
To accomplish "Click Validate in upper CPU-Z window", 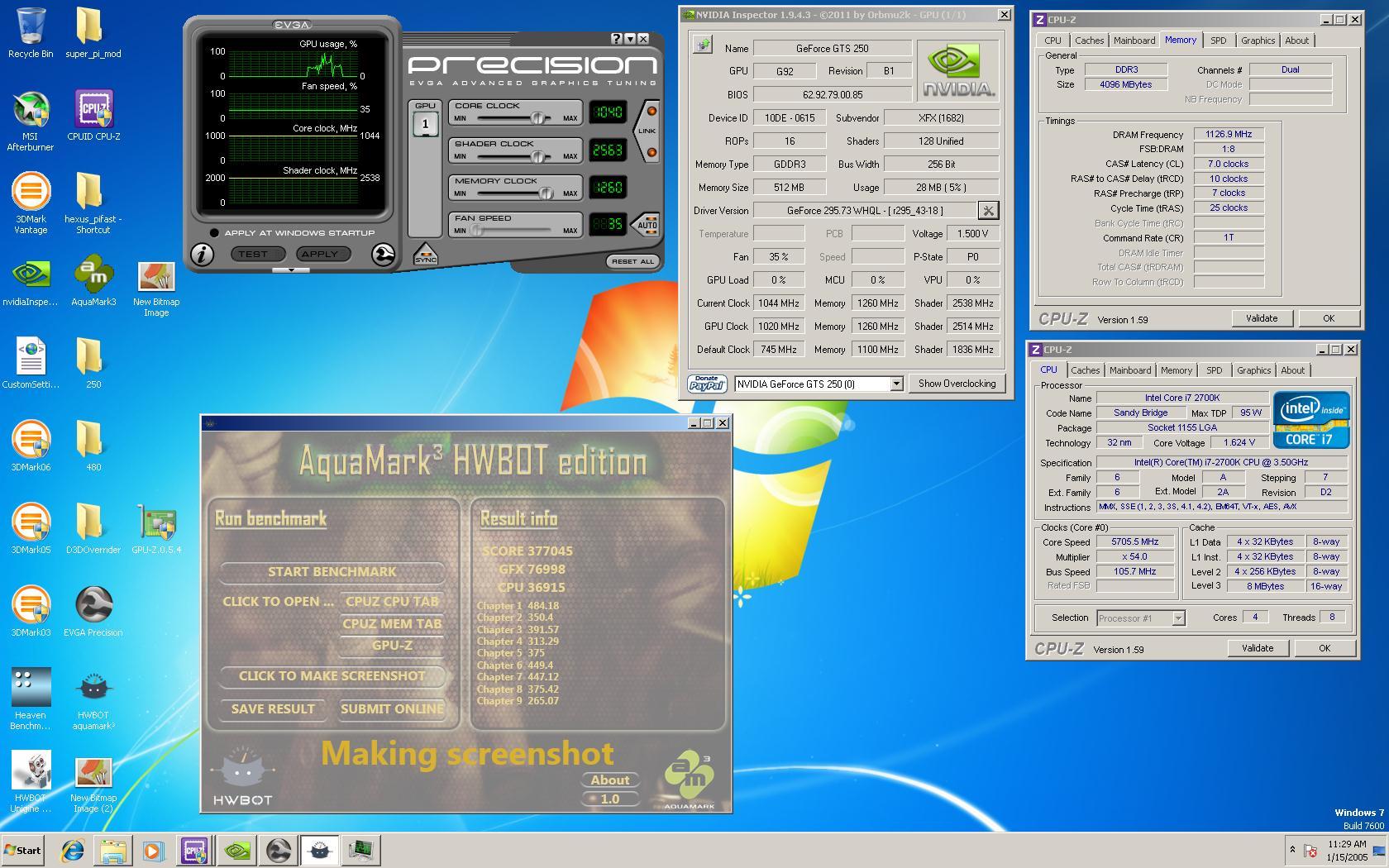I will pyautogui.click(x=1262, y=318).
